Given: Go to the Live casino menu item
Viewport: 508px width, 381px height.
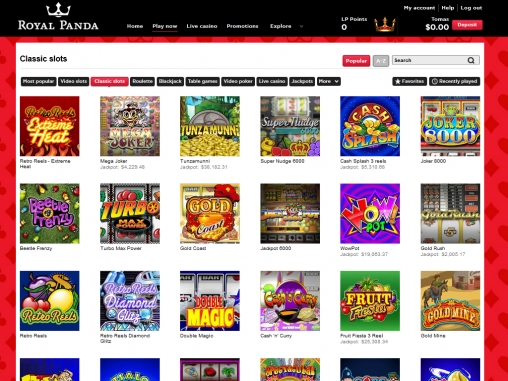Looking at the screenshot, I should 202,26.
